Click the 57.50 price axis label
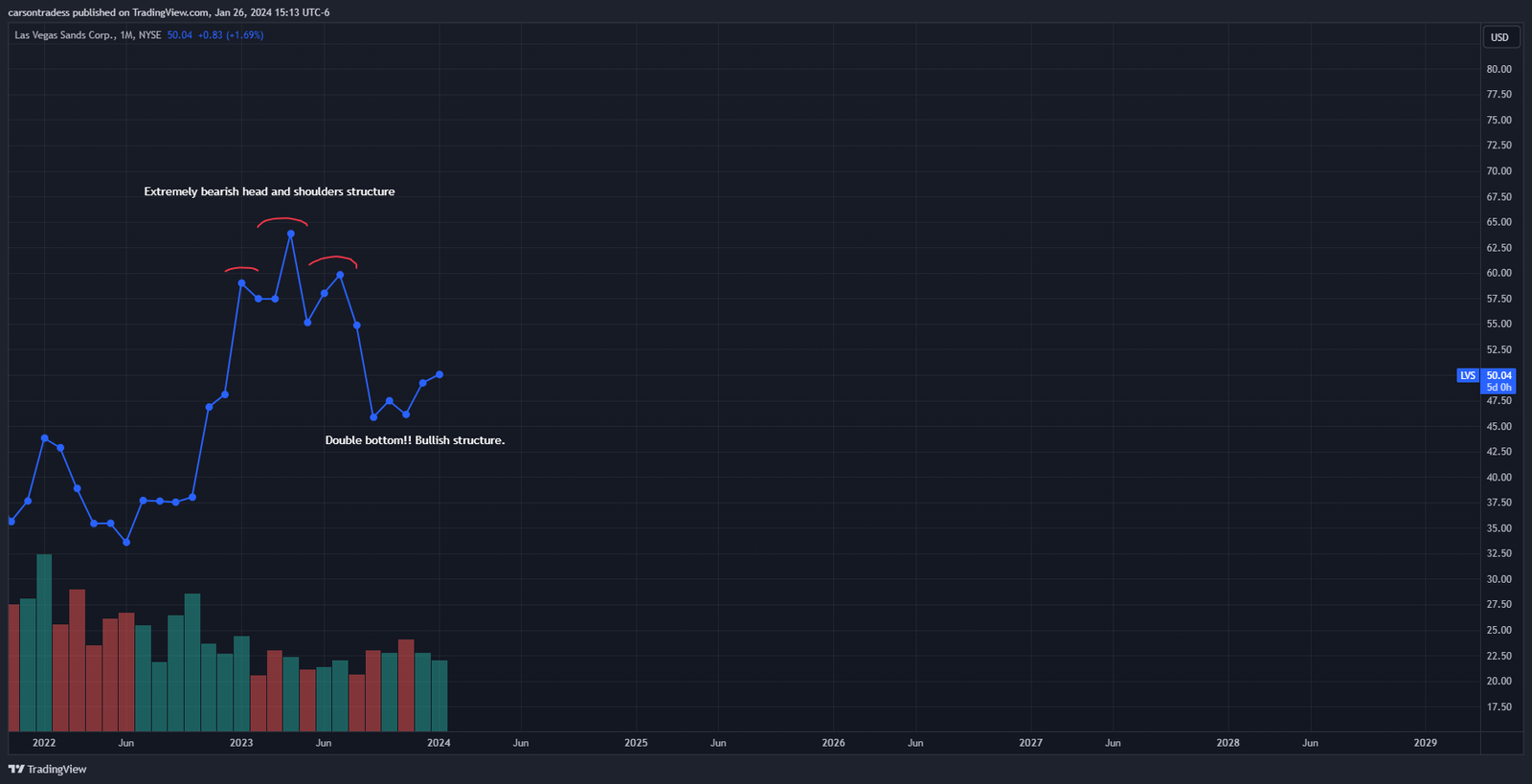The height and width of the screenshot is (784, 1532). [x=1498, y=299]
